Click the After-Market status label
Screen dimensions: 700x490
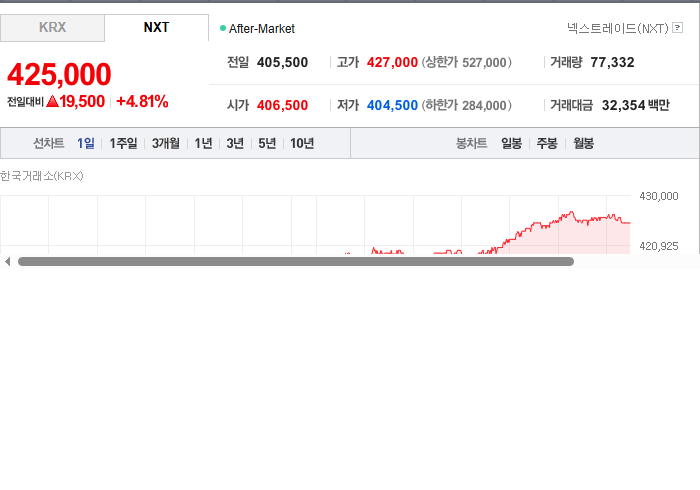point(262,29)
